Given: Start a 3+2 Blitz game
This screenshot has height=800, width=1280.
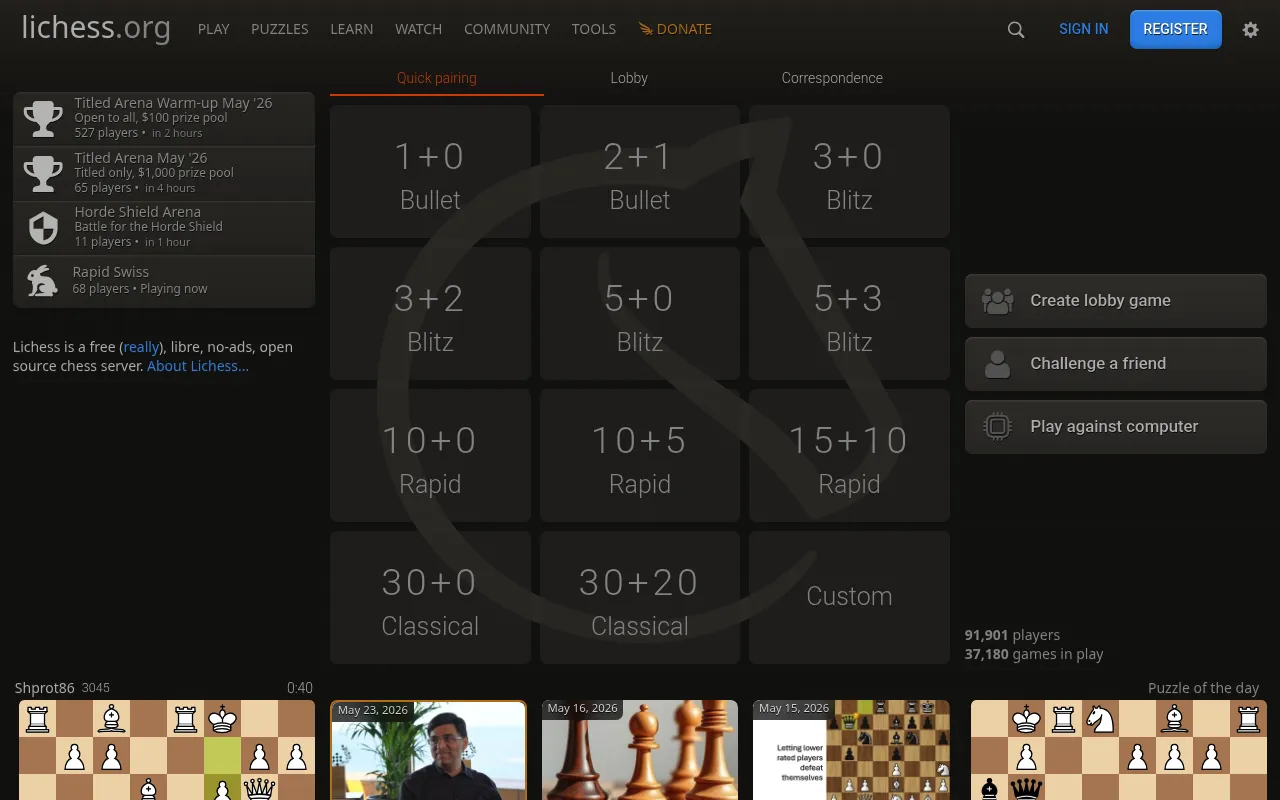Looking at the screenshot, I should tap(430, 314).
